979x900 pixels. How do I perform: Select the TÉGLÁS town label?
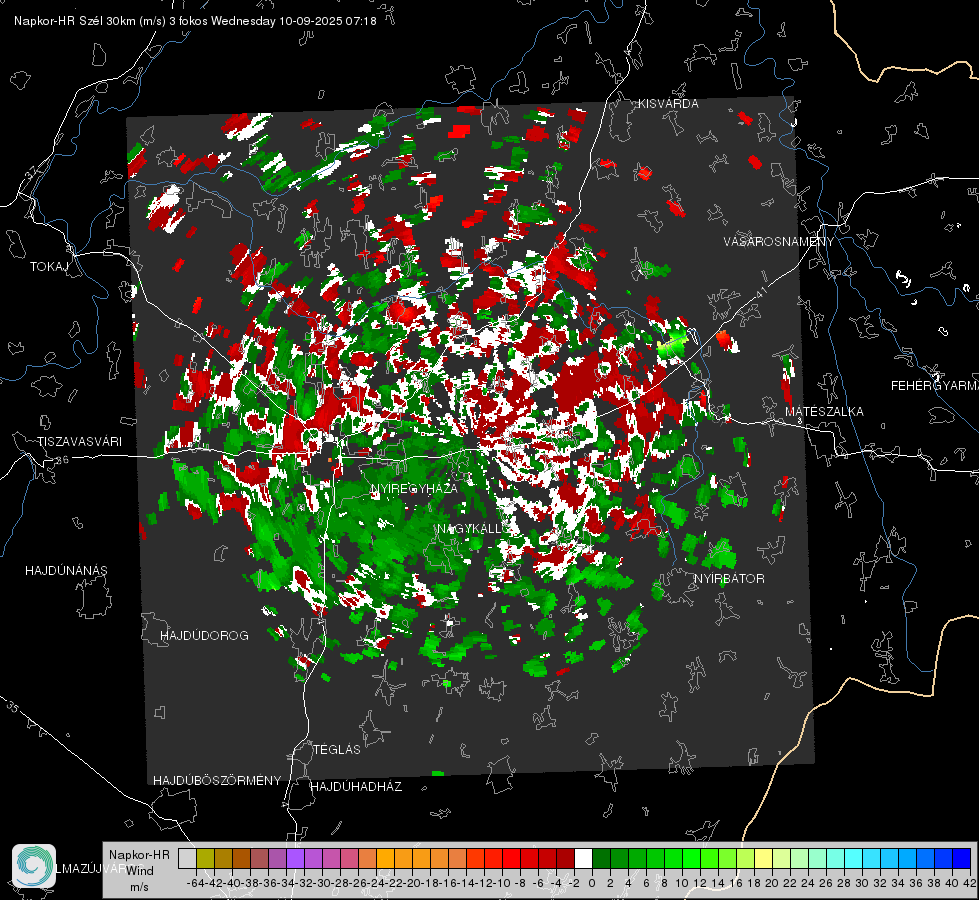point(337,749)
